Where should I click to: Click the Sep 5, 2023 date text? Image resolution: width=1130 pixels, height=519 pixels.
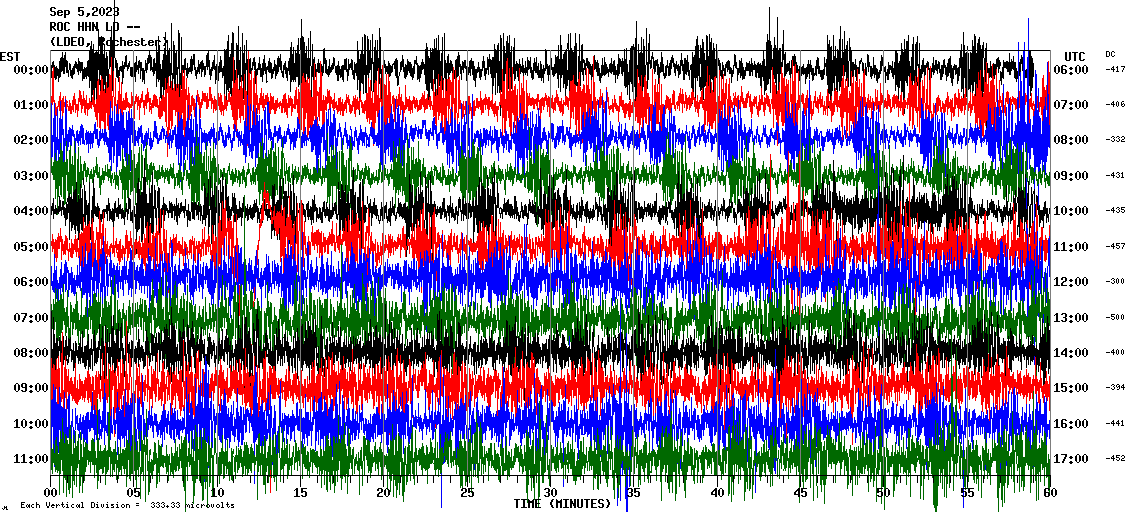[x=84, y=12]
